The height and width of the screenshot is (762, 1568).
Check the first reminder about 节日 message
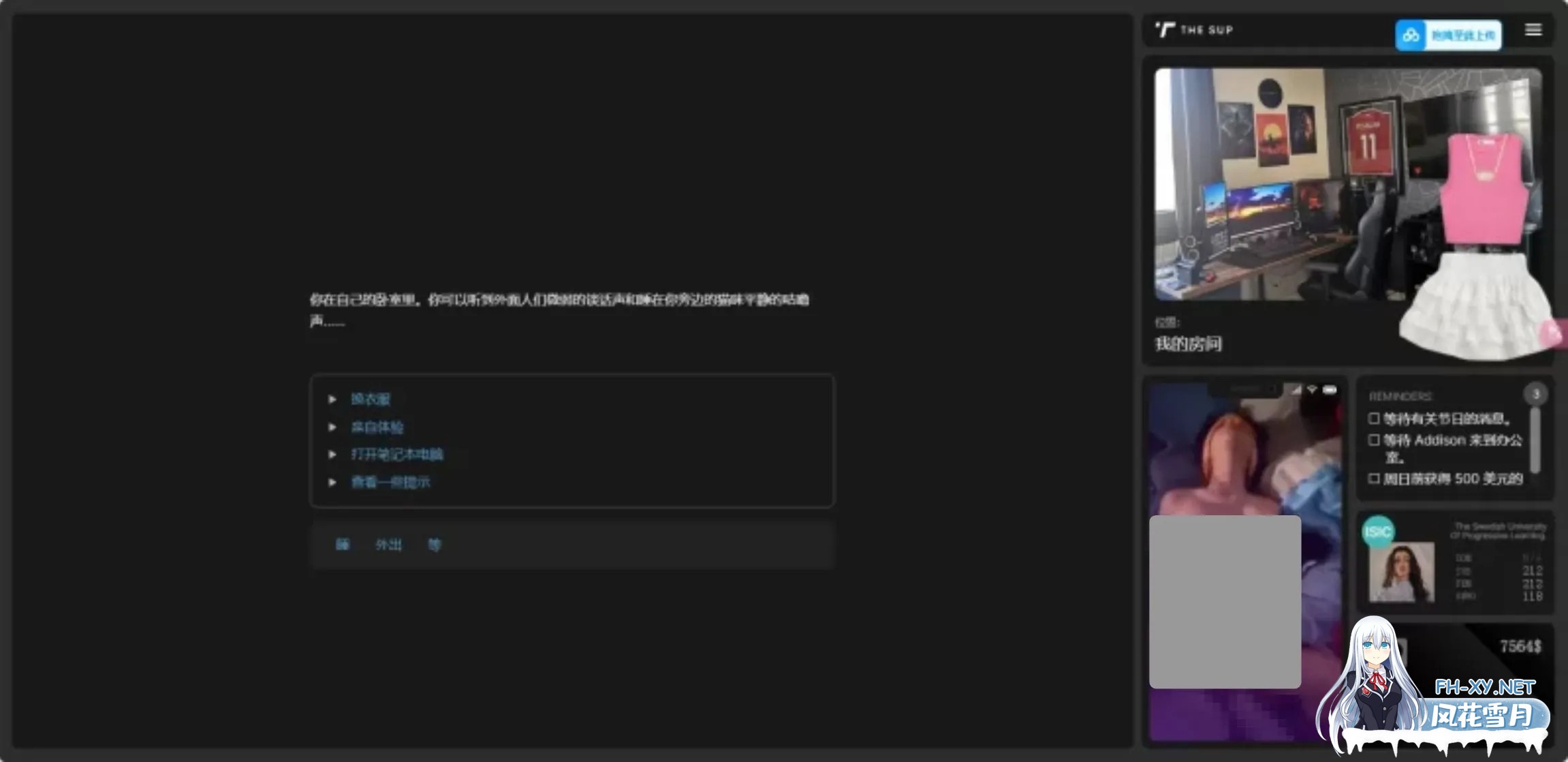coord(1374,418)
